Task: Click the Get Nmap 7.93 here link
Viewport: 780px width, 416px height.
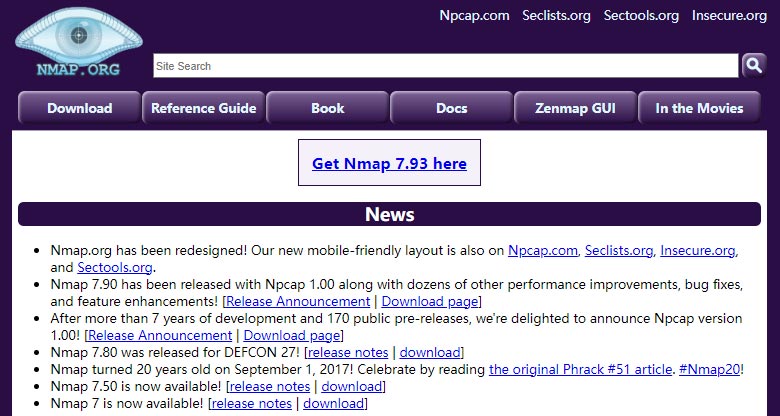Action: (390, 163)
